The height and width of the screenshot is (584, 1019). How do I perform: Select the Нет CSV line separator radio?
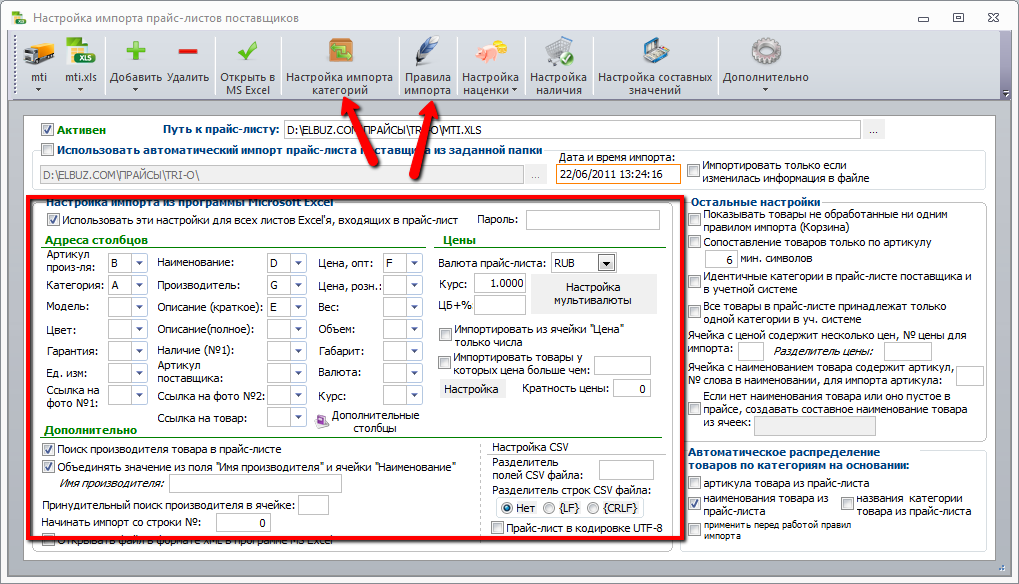pos(506,508)
